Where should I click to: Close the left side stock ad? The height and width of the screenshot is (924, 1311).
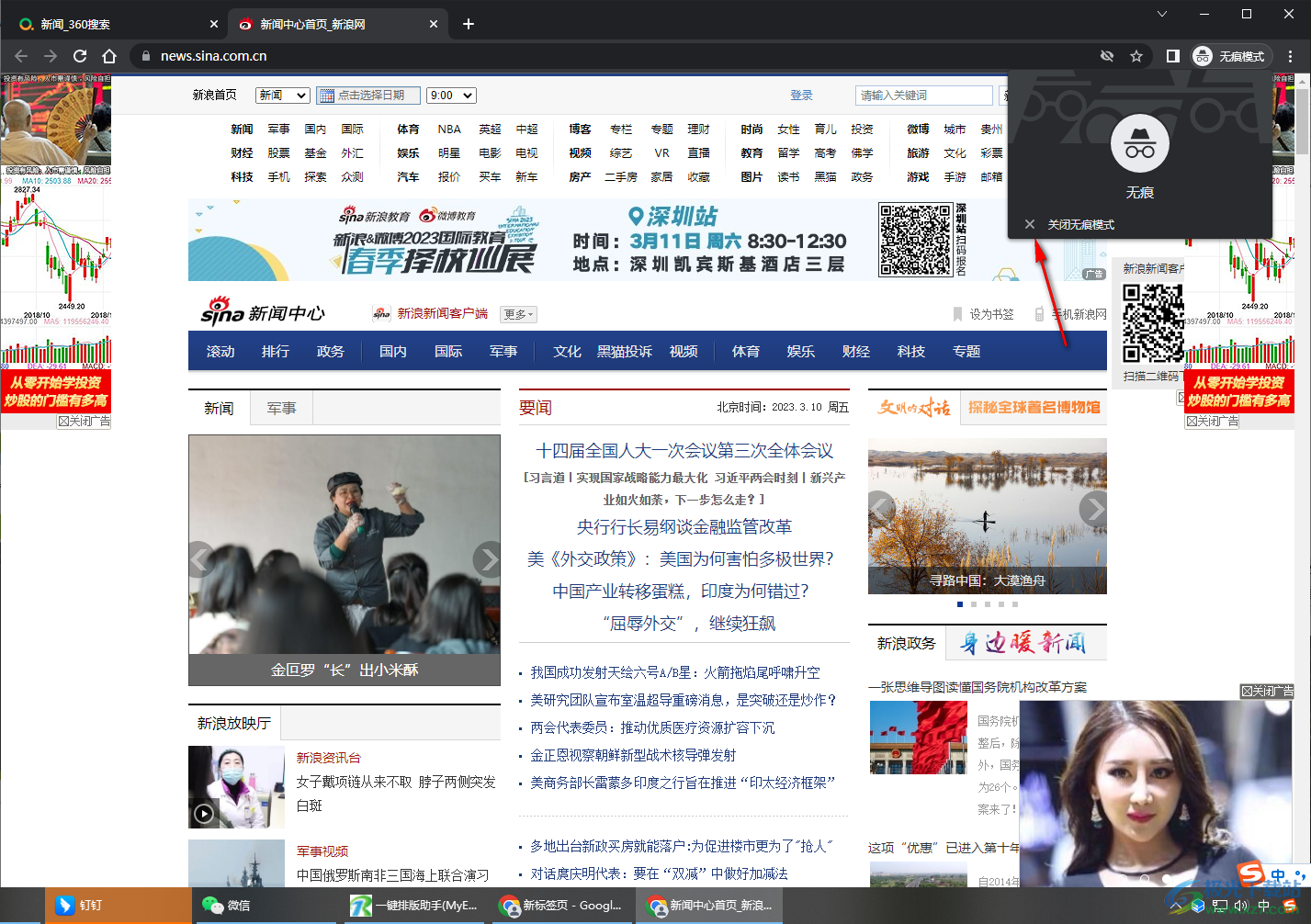pos(84,421)
